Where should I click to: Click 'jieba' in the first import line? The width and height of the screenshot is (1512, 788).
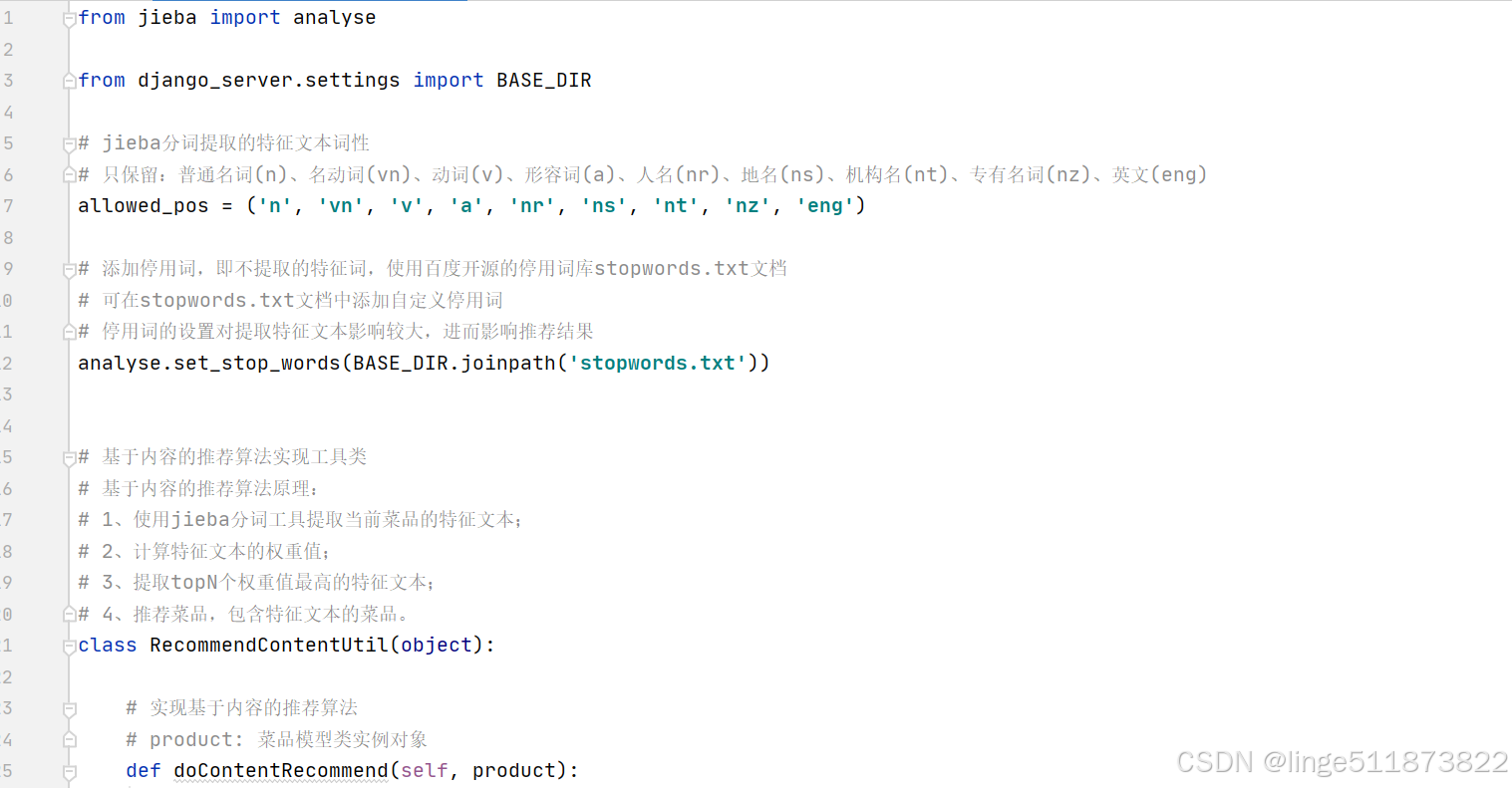(x=167, y=17)
